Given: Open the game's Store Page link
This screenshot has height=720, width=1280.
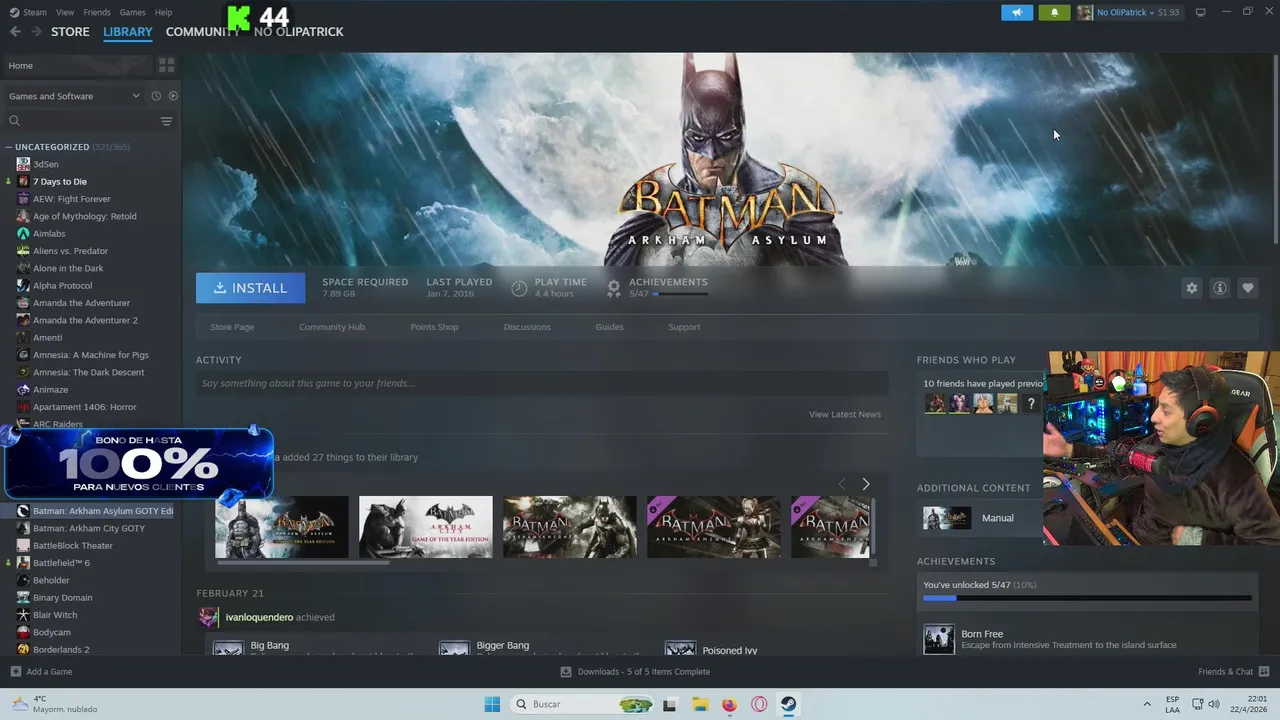Looking at the screenshot, I should [232, 327].
